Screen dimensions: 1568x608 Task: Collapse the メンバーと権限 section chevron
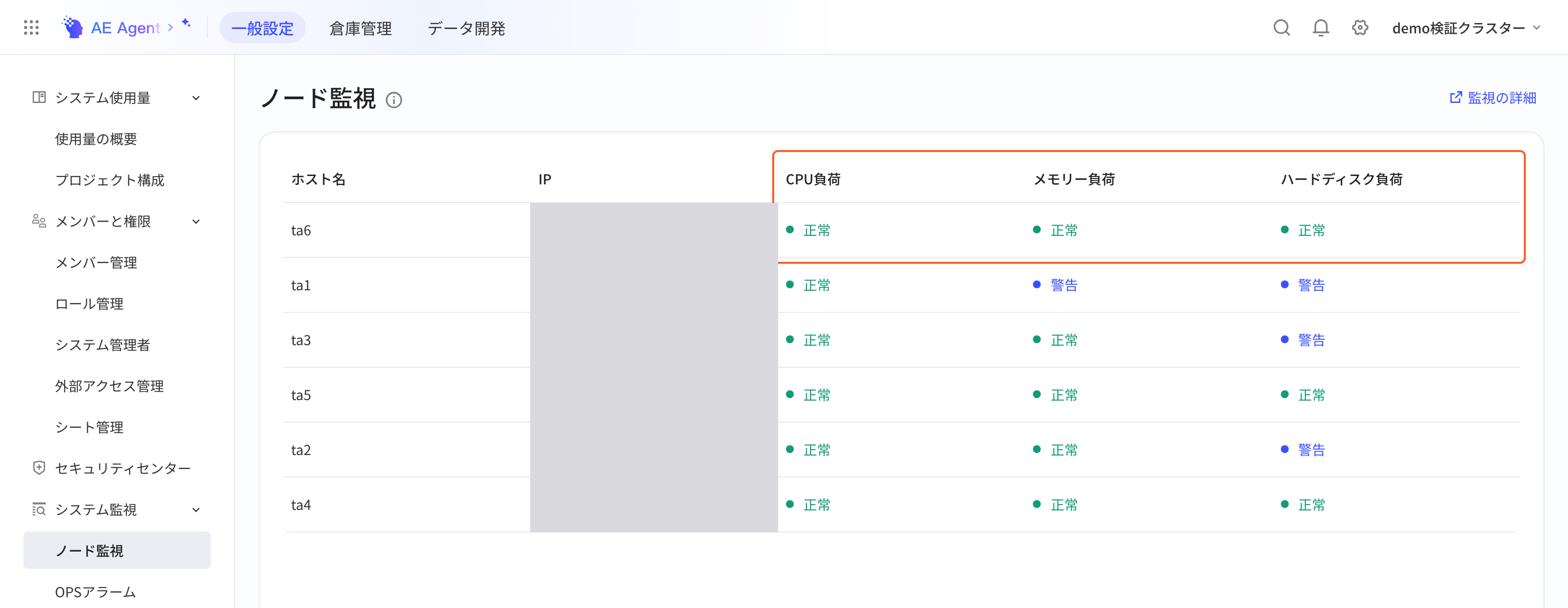(196, 221)
